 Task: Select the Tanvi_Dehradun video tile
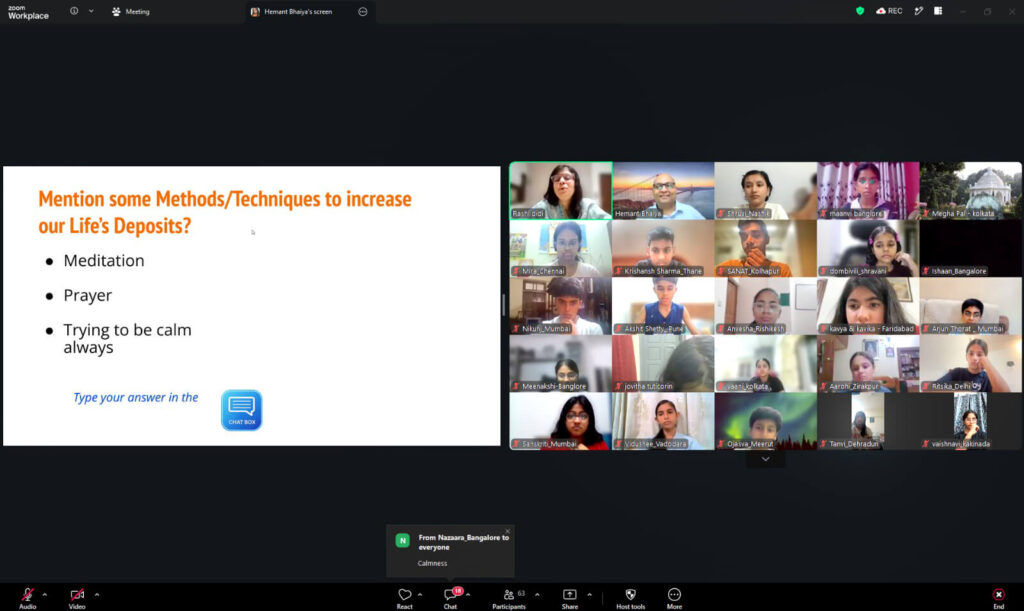868,420
